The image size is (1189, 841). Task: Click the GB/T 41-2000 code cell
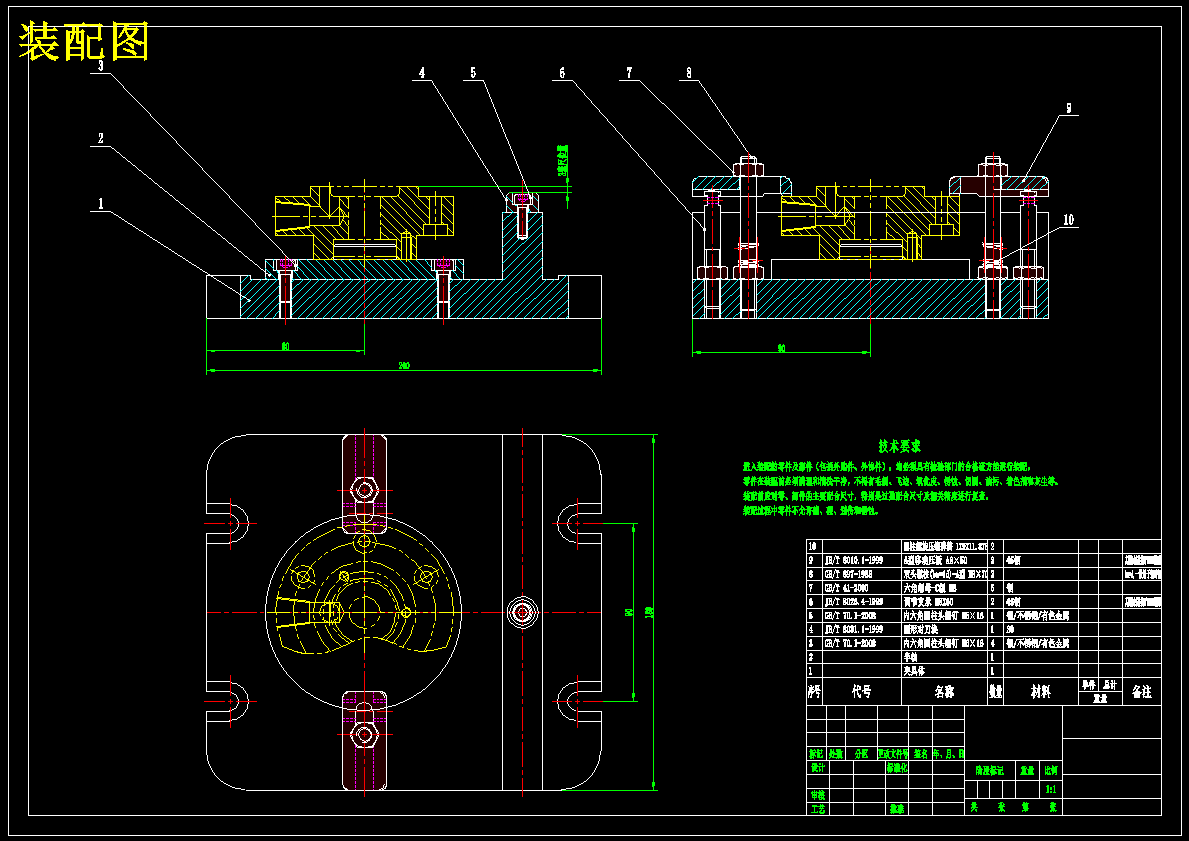click(x=846, y=588)
